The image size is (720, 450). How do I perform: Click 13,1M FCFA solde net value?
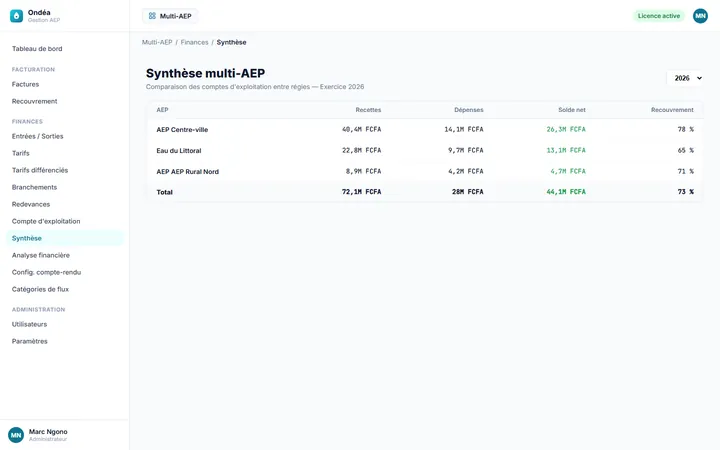tap(566, 150)
